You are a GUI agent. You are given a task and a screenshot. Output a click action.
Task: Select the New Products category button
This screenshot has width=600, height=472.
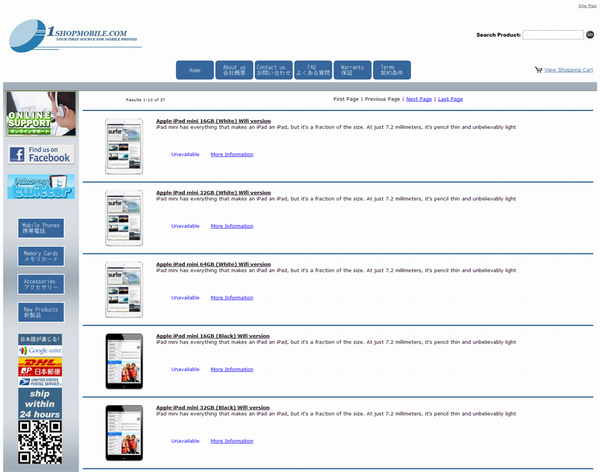pyautogui.click(x=41, y=312)
